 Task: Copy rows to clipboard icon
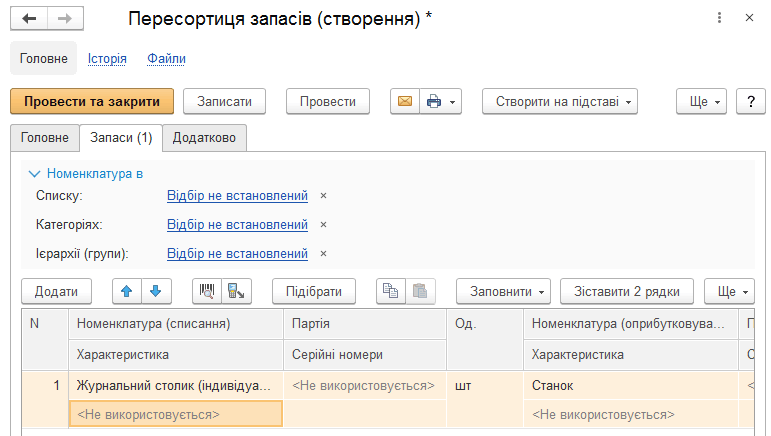click(390, 291)
